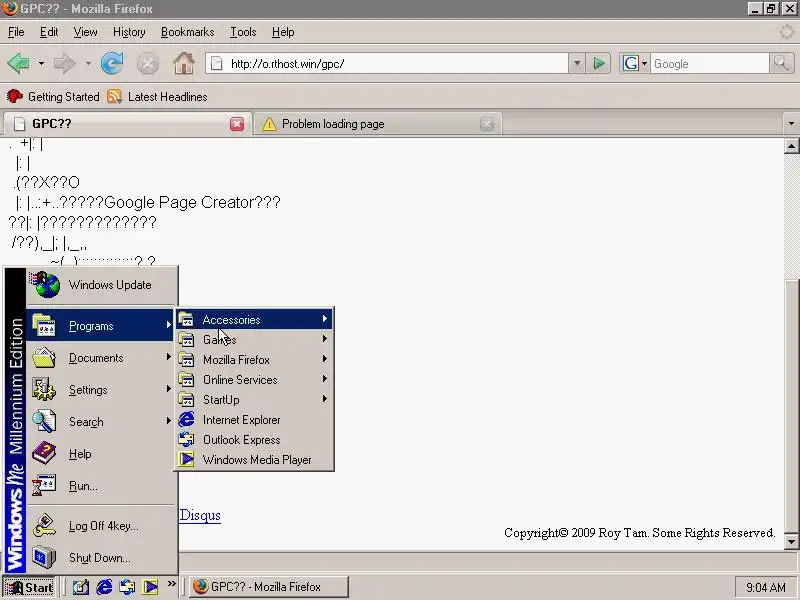800x600 pixels.
Task: Click the Shut Down monitor icon
Action: [44, 558]
